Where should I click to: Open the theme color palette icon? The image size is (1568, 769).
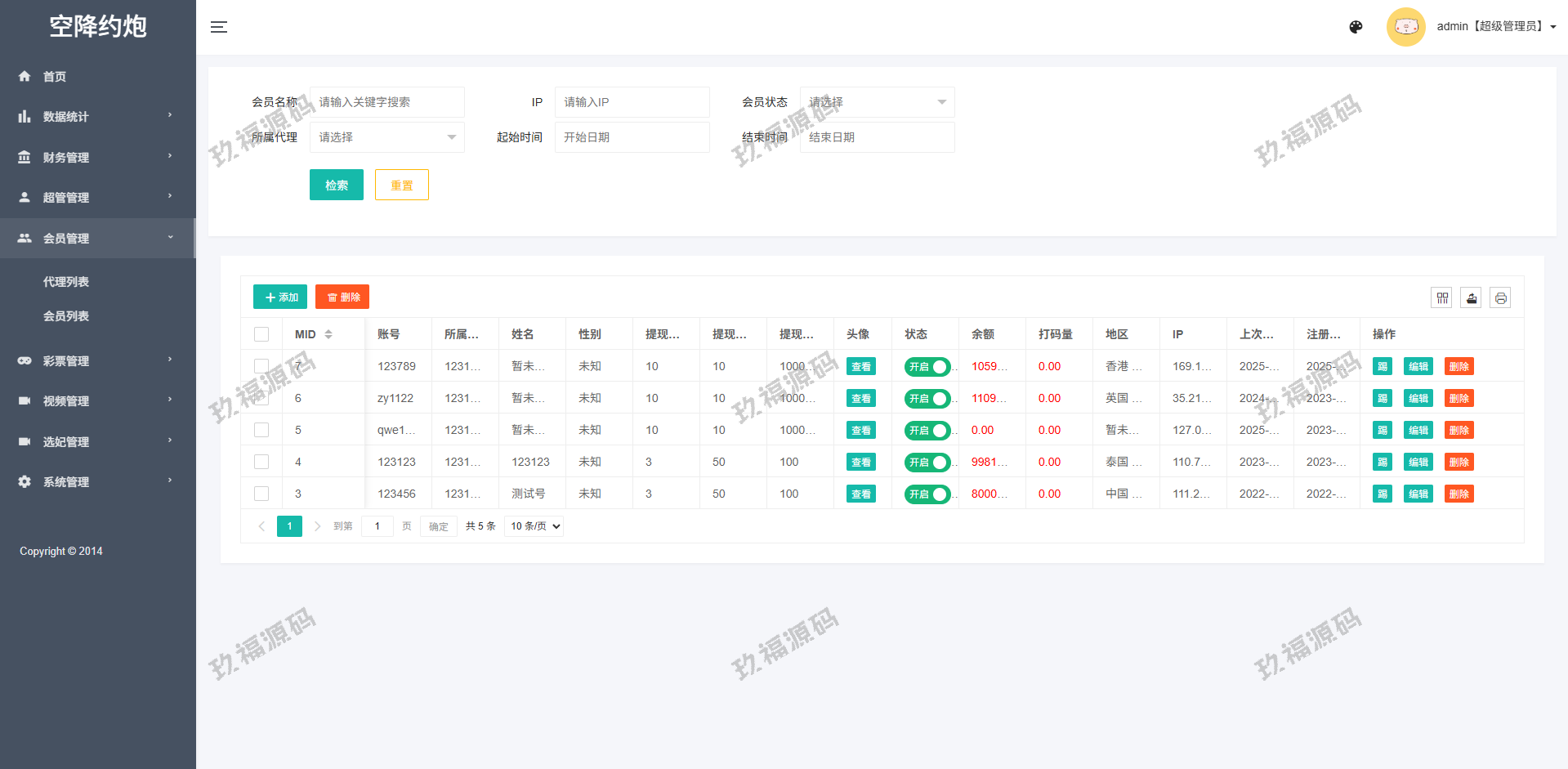tap(1356, 27)
